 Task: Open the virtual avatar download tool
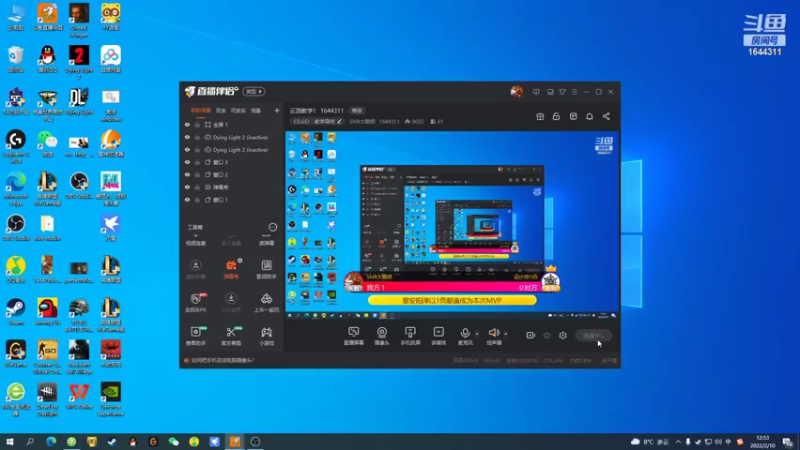(x=195, y=269)
